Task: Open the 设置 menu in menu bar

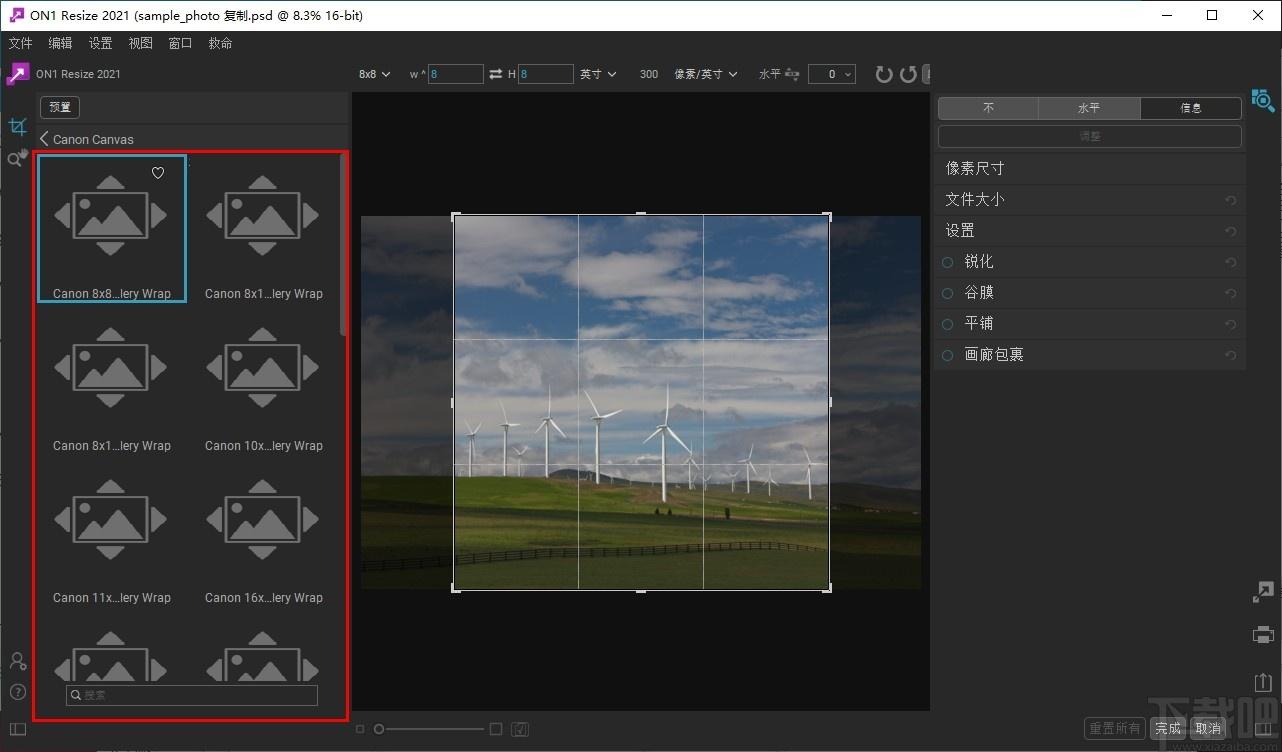Action: coord(100,43)
